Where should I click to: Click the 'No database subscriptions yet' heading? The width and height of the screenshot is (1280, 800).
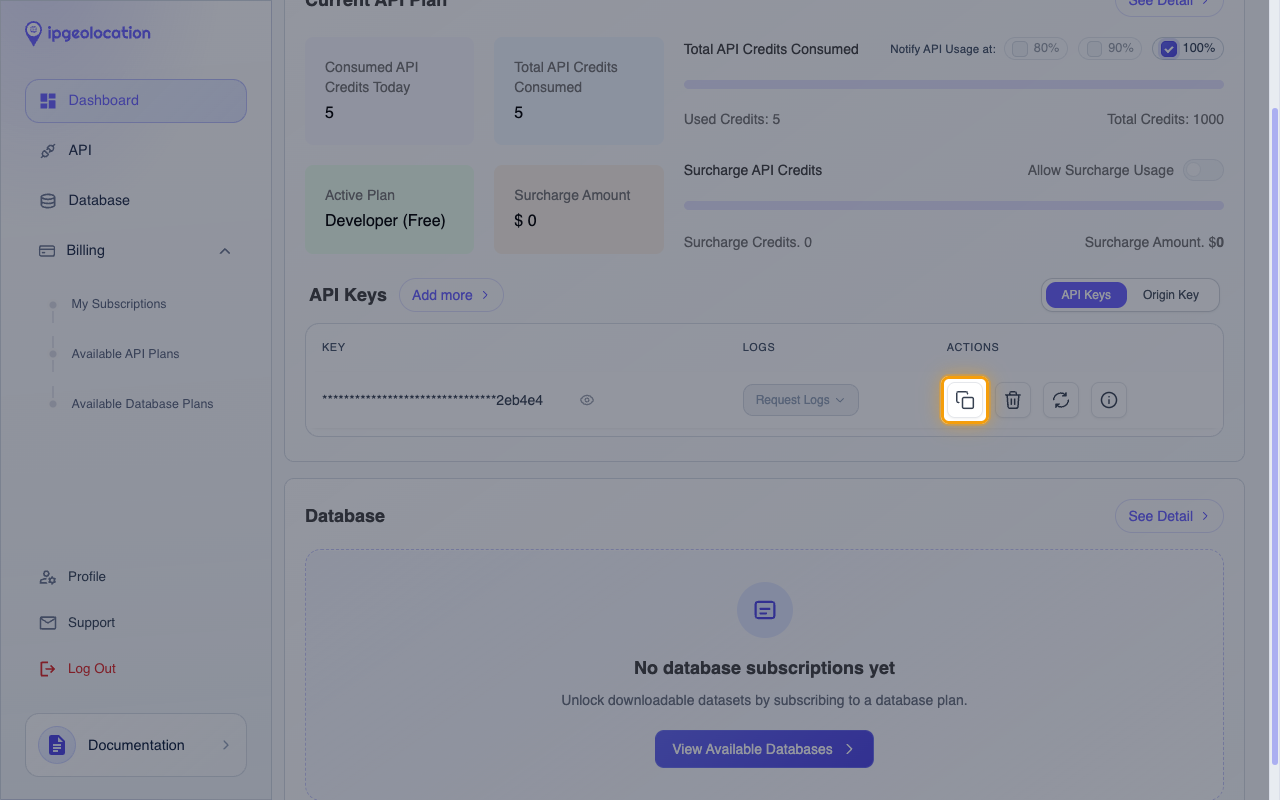click(x=765, y=668)
